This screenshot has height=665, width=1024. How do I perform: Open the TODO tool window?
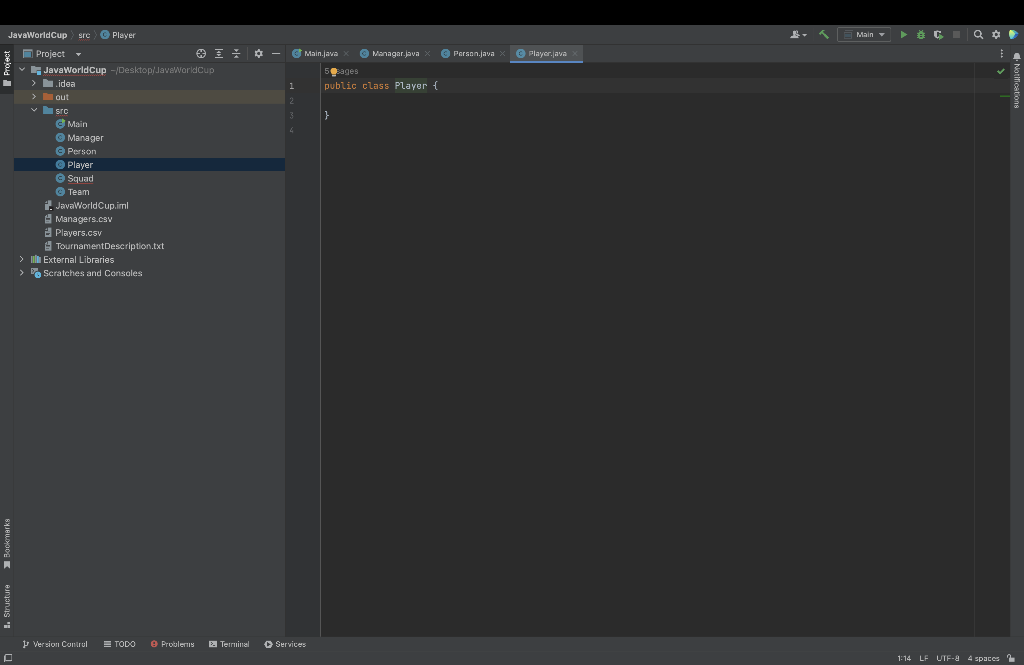[120, 644]
